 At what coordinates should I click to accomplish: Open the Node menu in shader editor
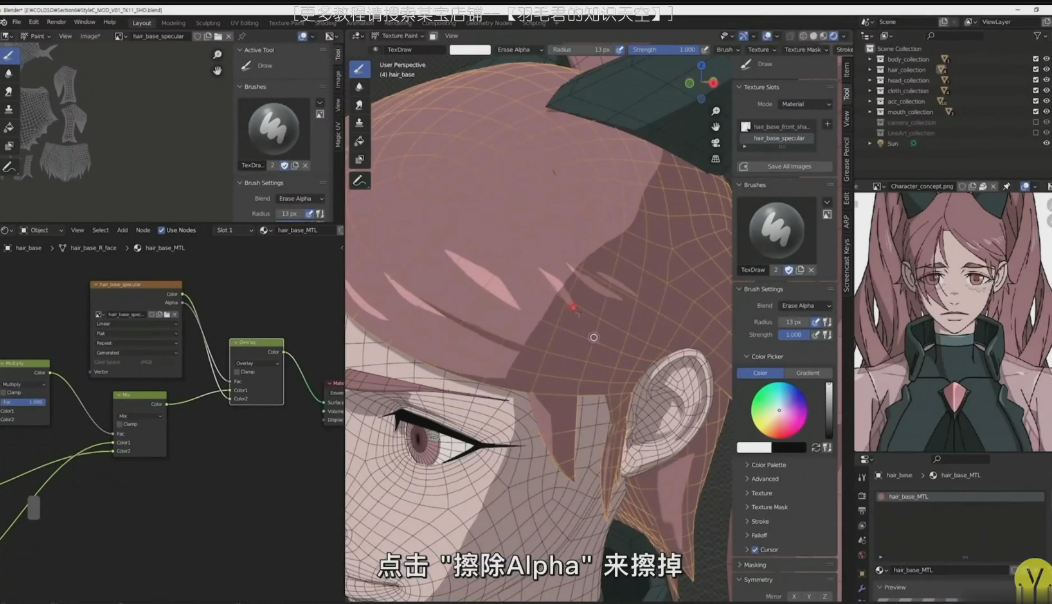(x=143, y=230)
